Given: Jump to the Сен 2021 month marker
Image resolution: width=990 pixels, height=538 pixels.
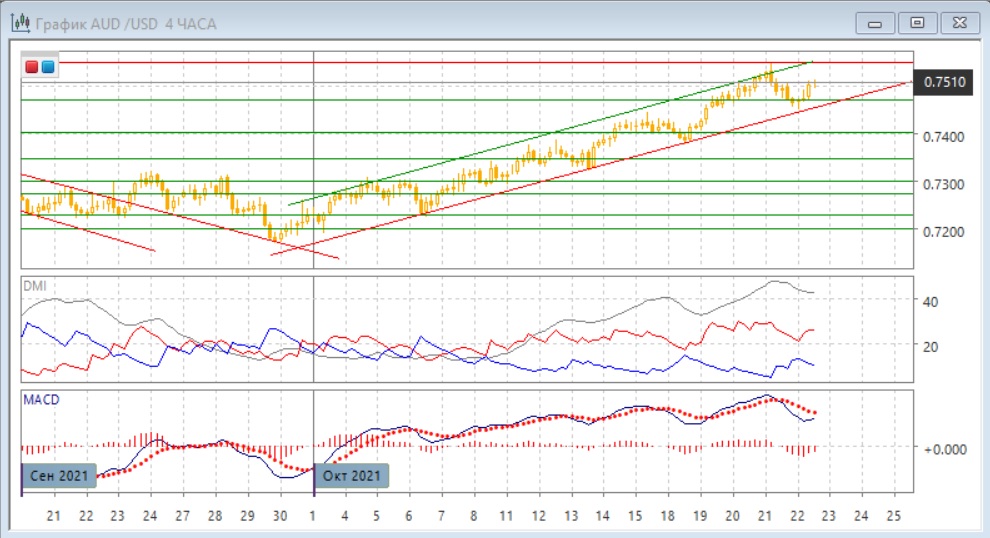Looking at the screenshot, I should click(x=59, y=475).
